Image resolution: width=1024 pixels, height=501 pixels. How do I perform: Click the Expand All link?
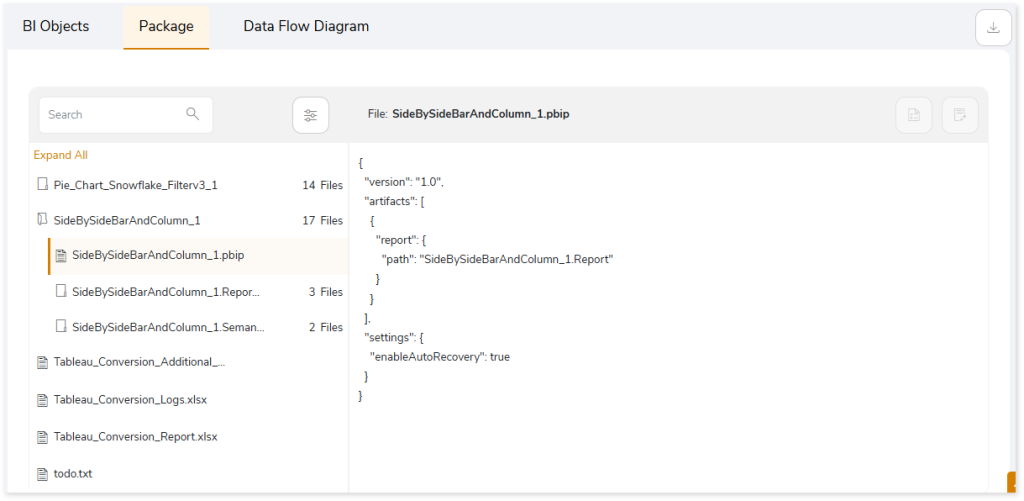[x=61, y=155]
